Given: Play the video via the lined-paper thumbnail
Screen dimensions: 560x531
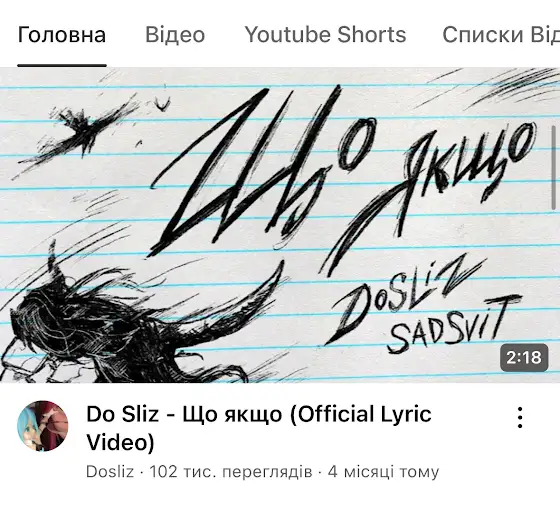Looking at the screenshot, I should [x=280, y=225].
